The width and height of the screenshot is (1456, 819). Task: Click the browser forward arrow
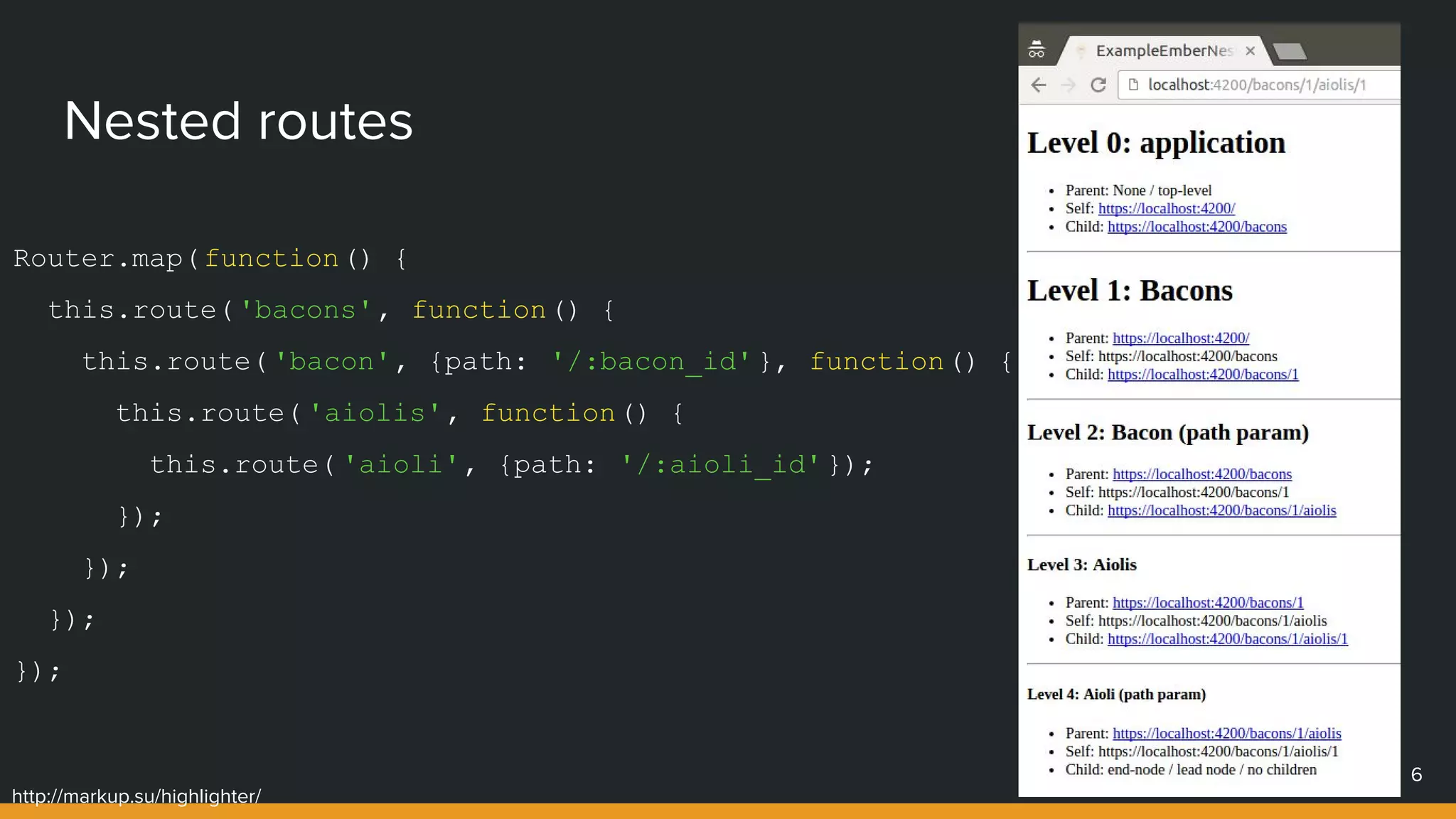pos(1068,85)
